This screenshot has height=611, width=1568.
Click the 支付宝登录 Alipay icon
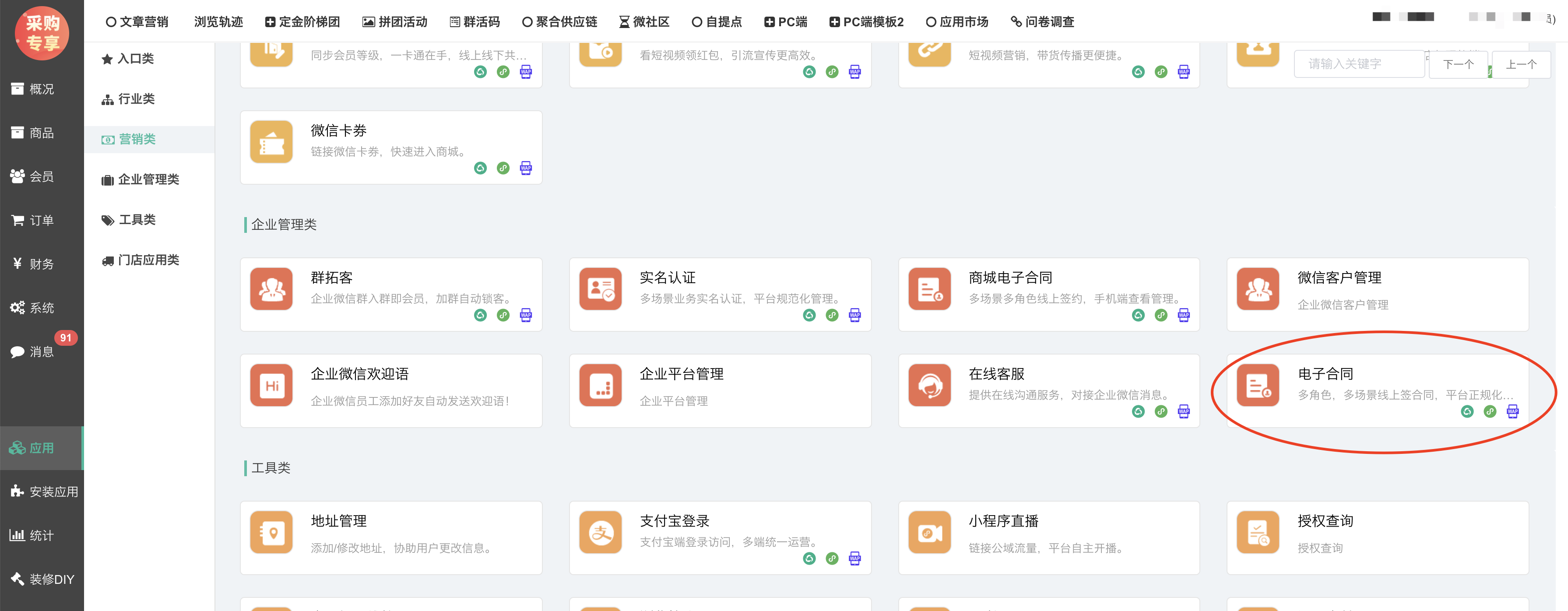click(600, 533)
